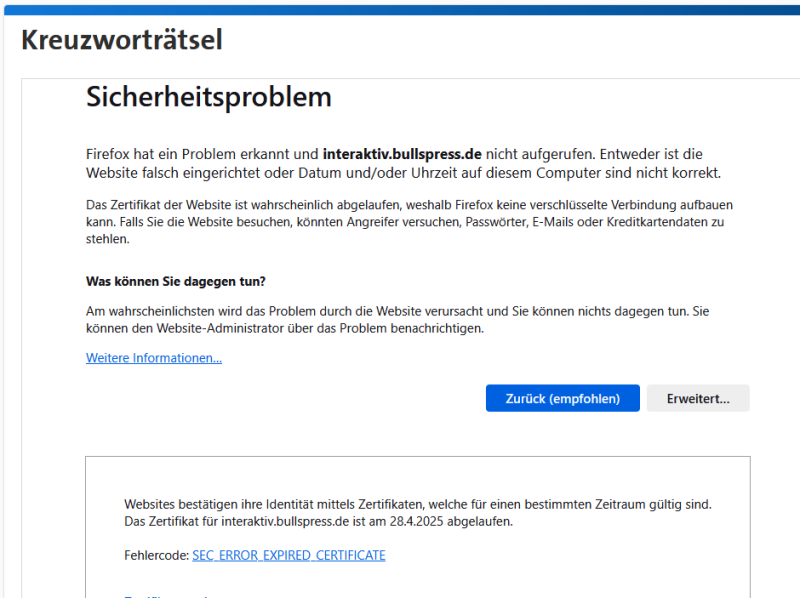This screenshot has height=598, width=800.
Task: Click the paragraph starting 'Am wahrscheinlichsten wird'
Action: [x=397, y=319]
